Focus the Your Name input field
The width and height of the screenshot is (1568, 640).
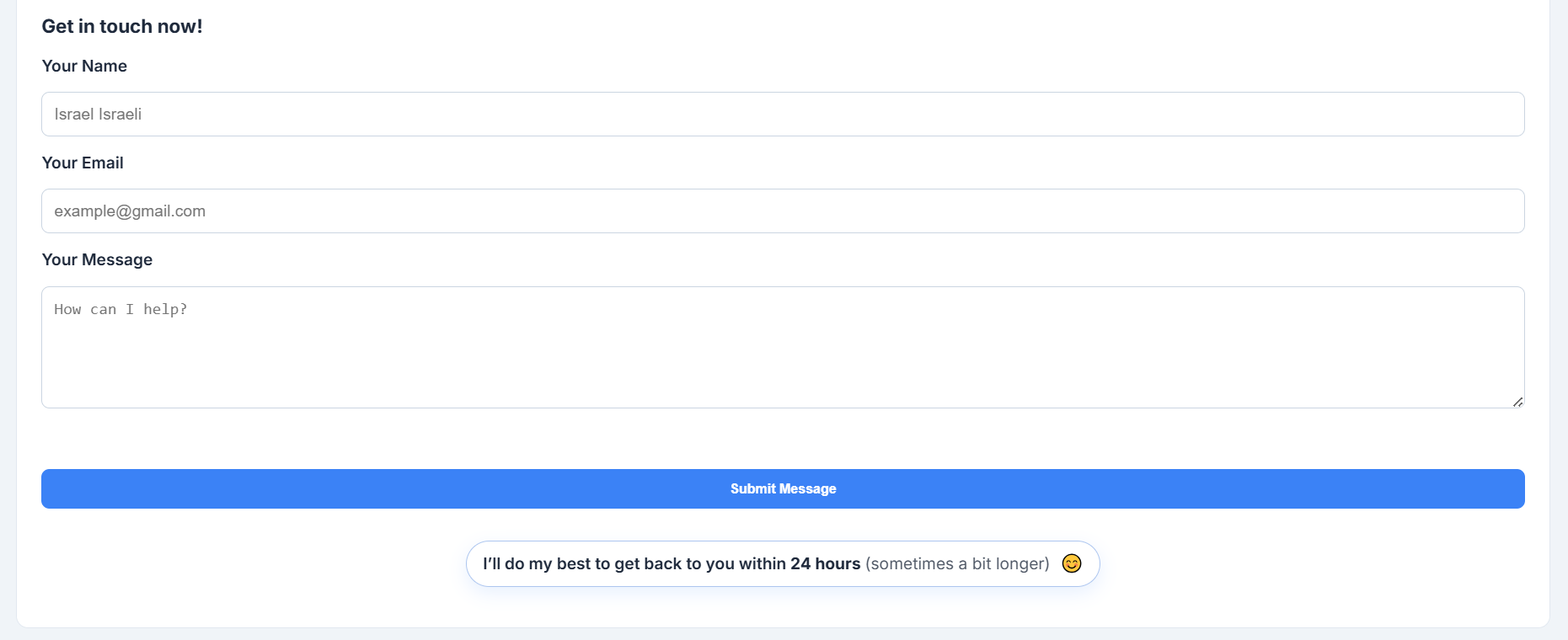[x=782, y=115]
